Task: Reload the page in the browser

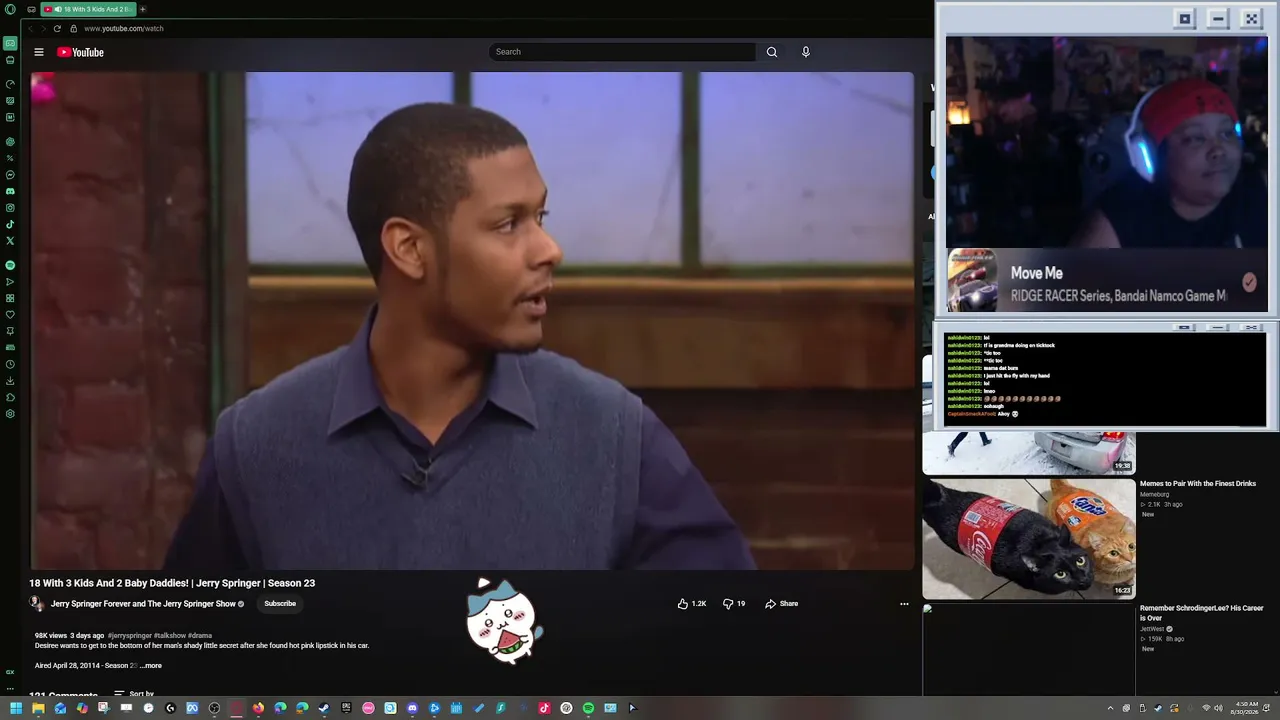Action: point(57,29)
